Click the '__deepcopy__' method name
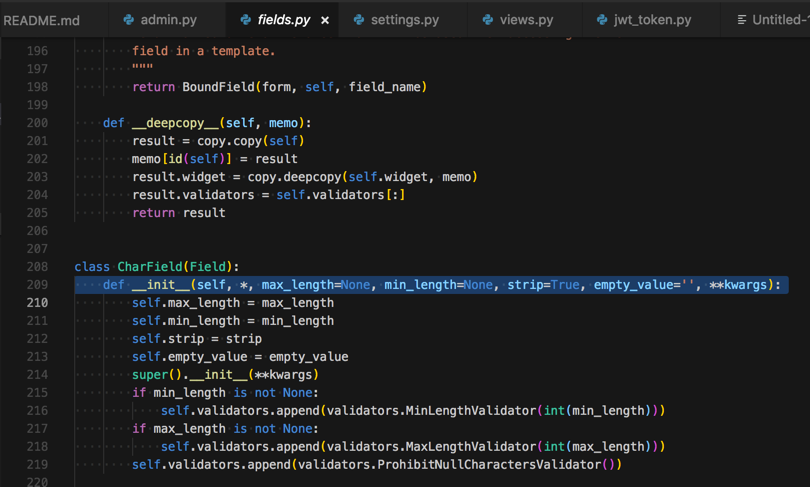 (175, 123)
